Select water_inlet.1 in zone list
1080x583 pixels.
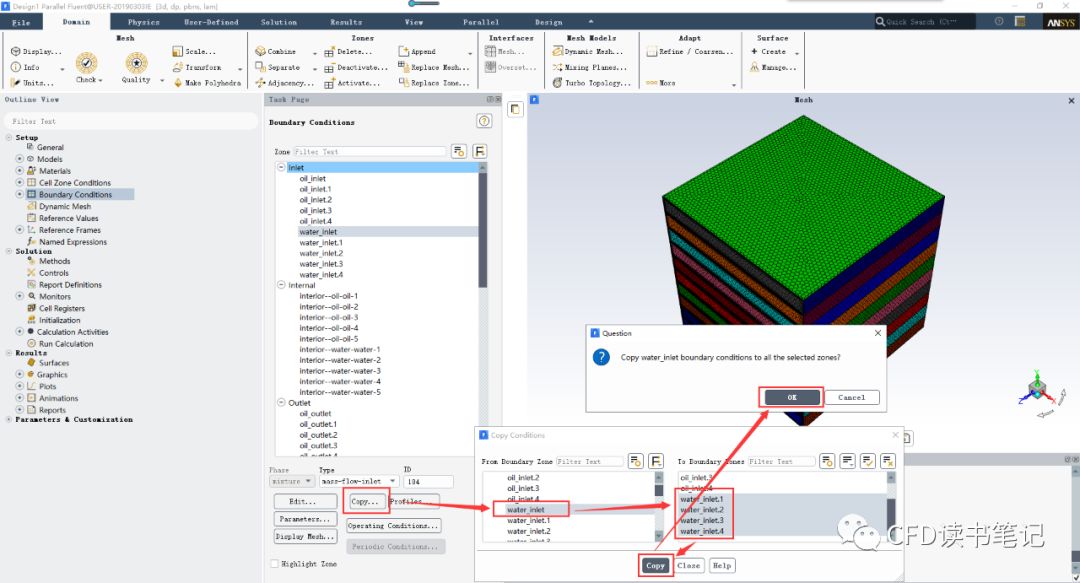[x=321, y=243]
